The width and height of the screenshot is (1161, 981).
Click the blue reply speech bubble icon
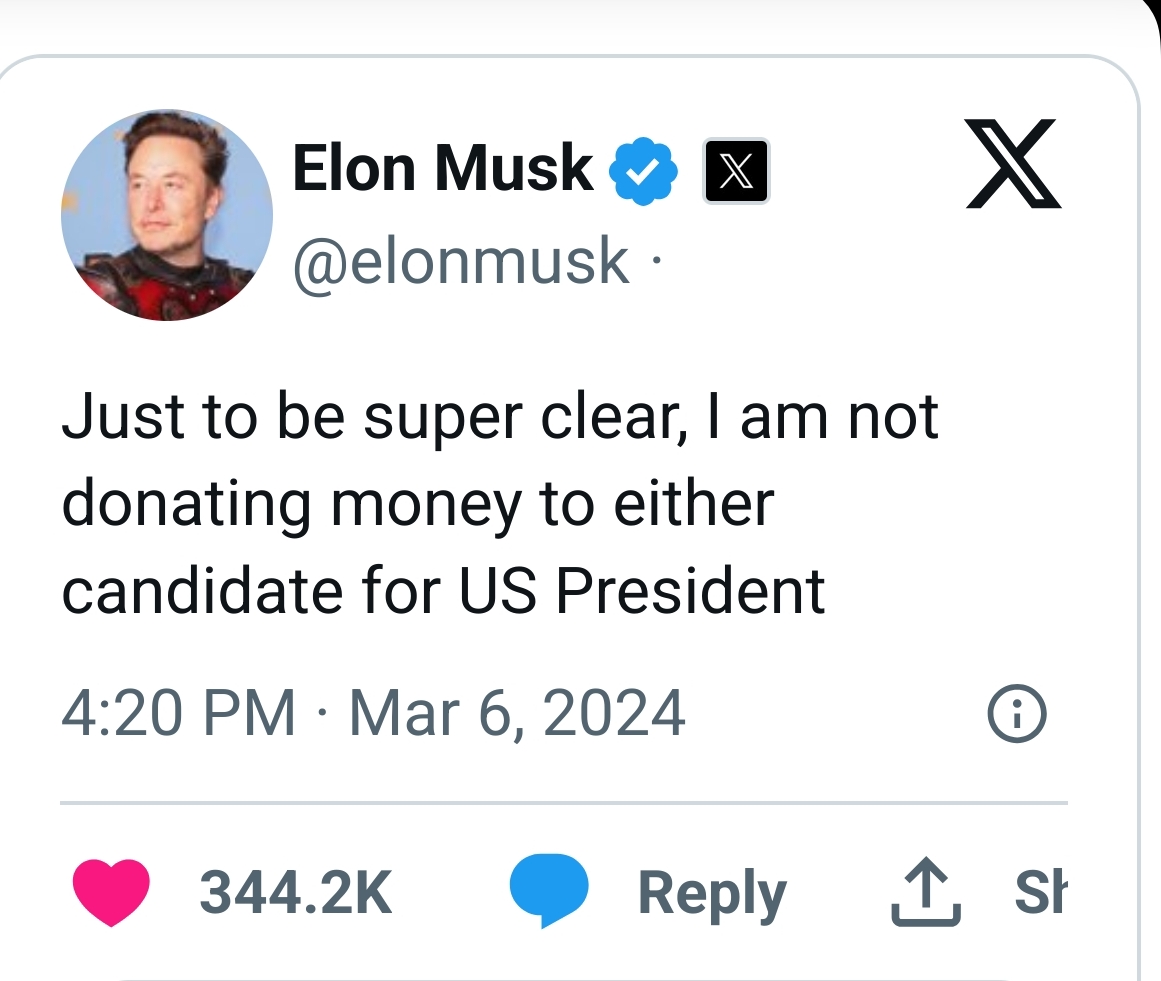click(x=549, y=890)
